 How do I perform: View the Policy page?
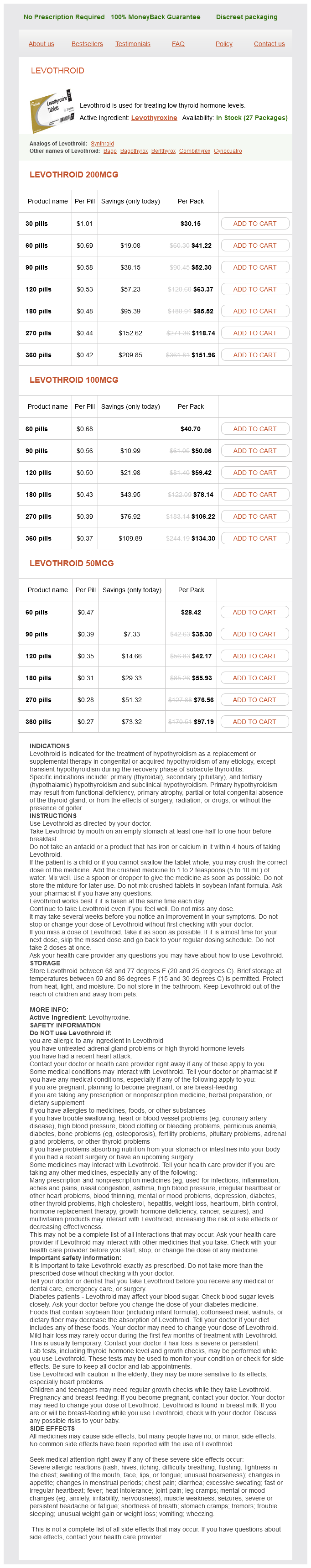coord(224,44)
